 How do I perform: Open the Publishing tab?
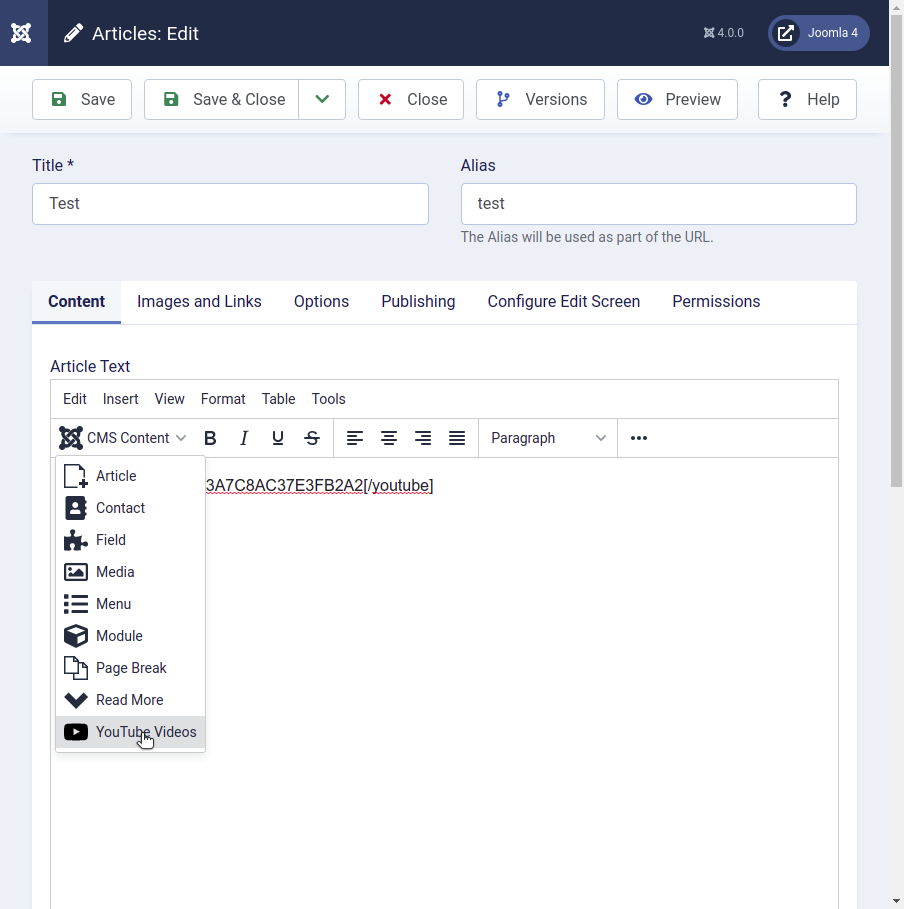coord(418,302)
